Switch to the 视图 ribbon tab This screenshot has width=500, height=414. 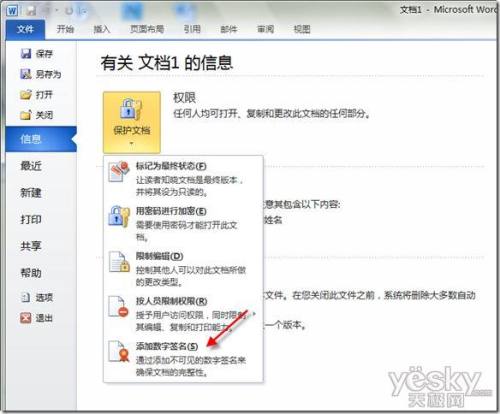click(302, 29)
